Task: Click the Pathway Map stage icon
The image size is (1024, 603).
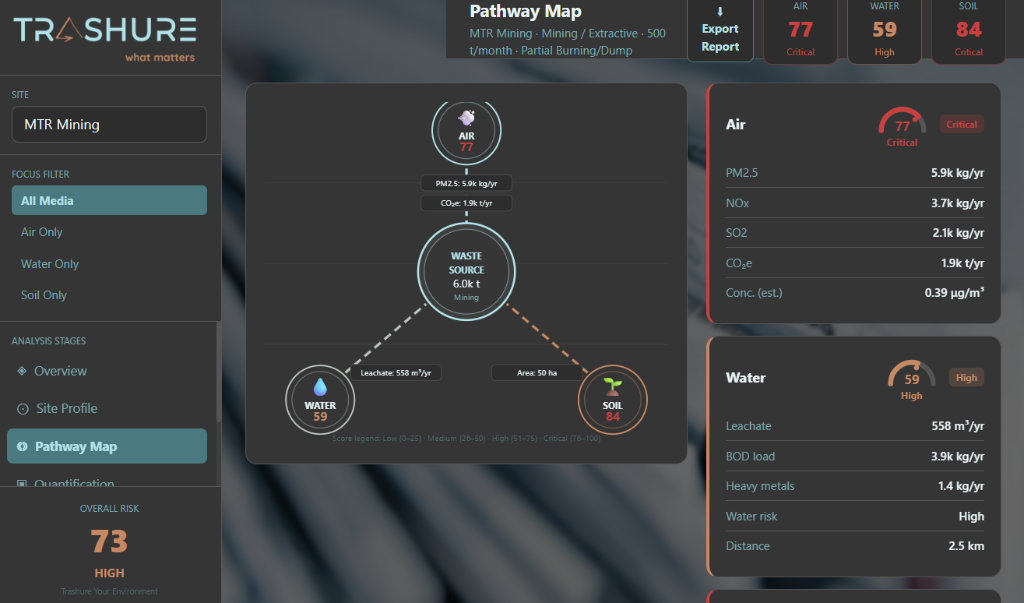Action: point(22,446)
